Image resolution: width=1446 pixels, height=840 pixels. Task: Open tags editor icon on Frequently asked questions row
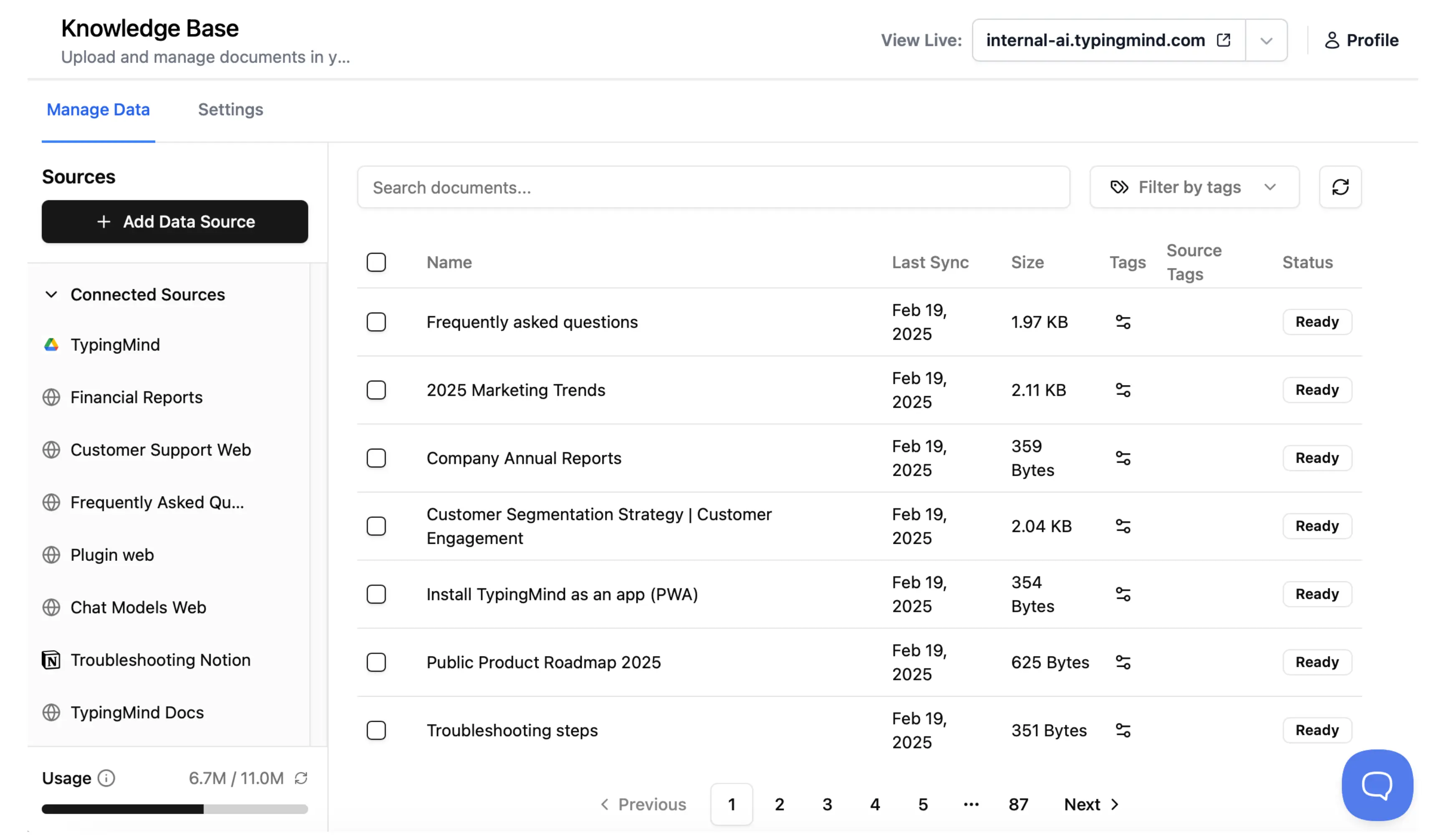point(1123,322)
